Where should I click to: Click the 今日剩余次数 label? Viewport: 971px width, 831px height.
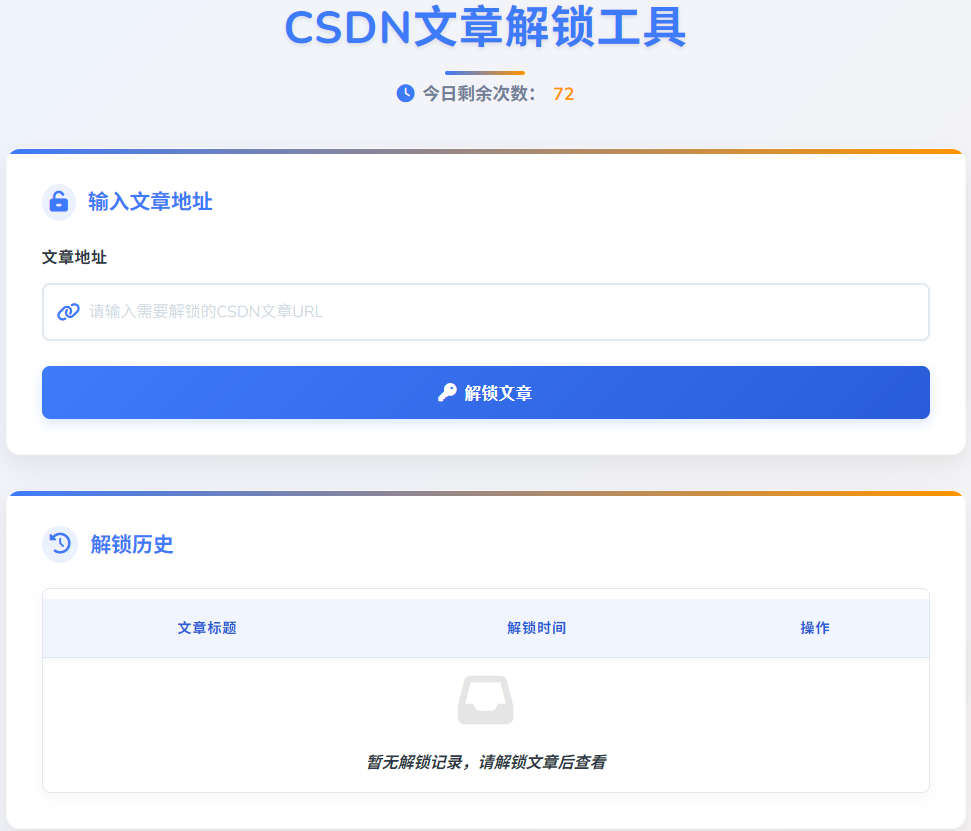click(x=479, y=94)
